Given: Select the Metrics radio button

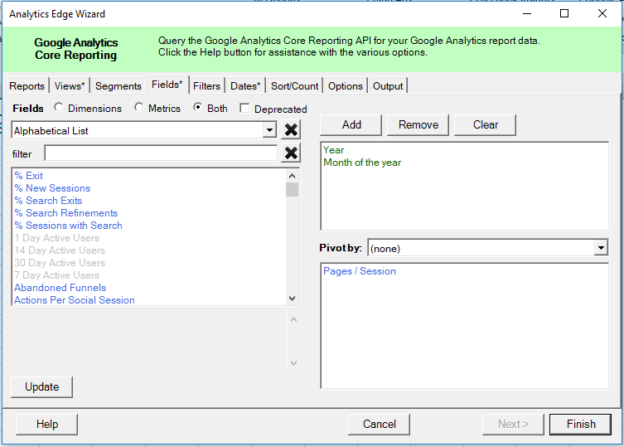Looking at the screenshot, I should click(138, 107).
